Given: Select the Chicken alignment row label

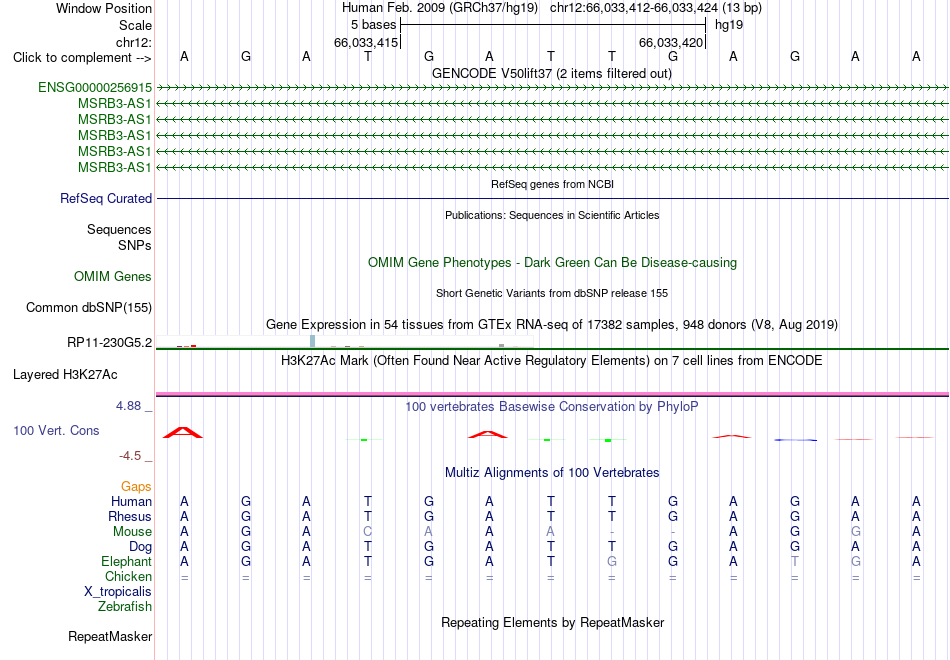Looking at the screenshot, I should point(128,576).
